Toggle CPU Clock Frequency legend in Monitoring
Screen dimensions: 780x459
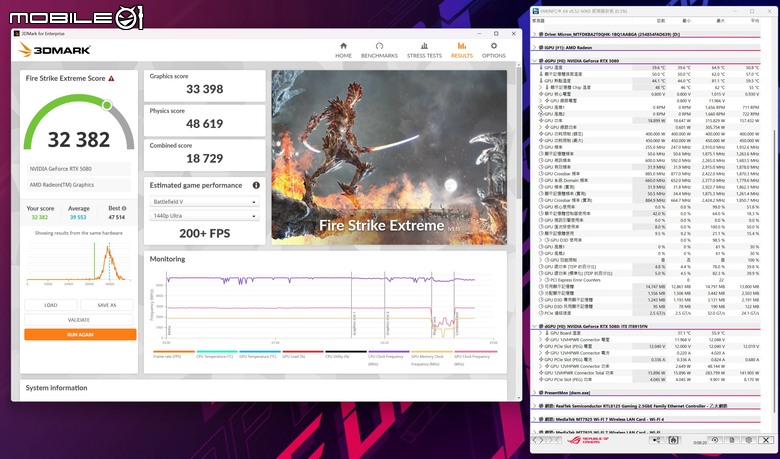coord(389,358)
